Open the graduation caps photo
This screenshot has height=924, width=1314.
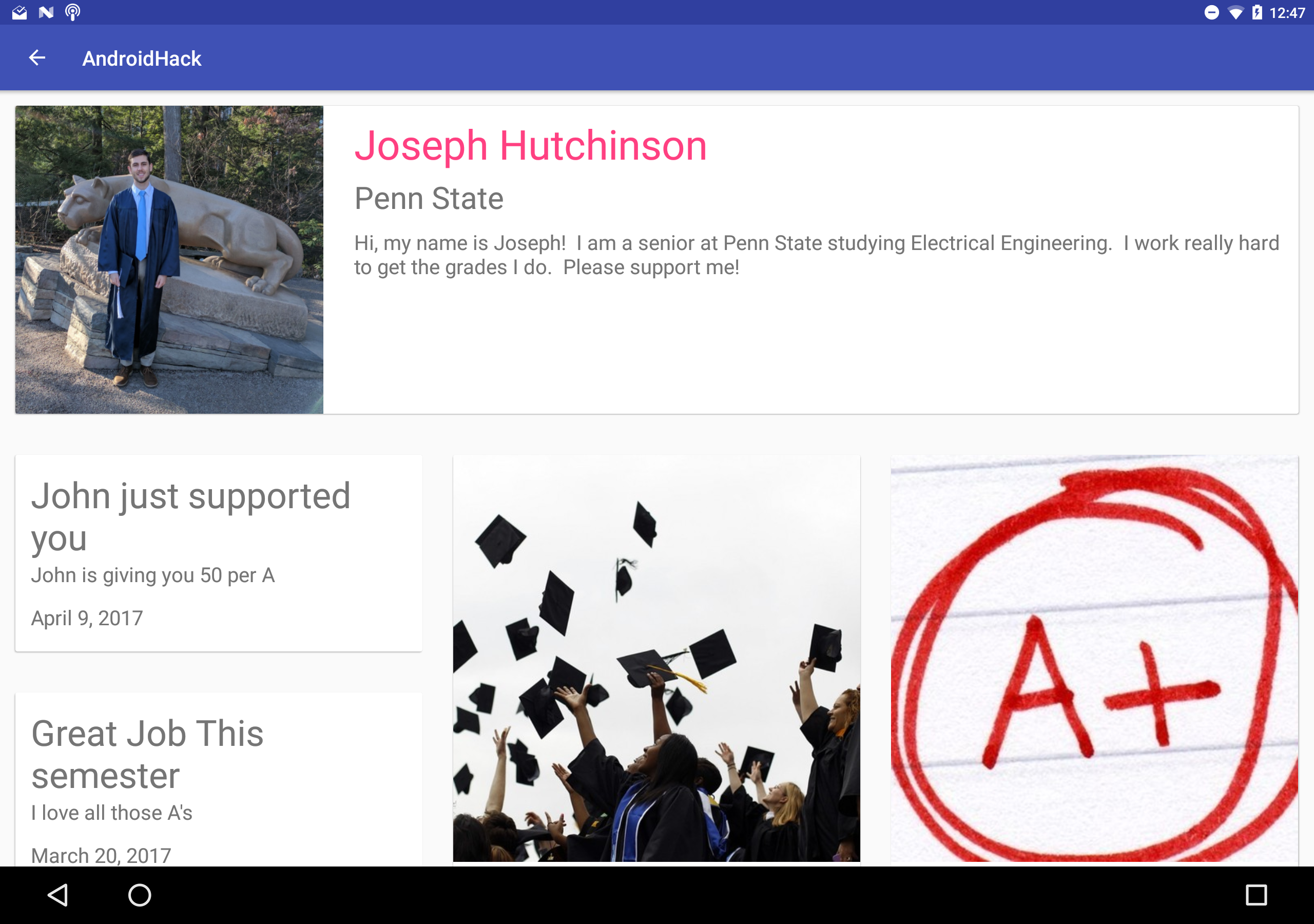click(x=656, y=659)
